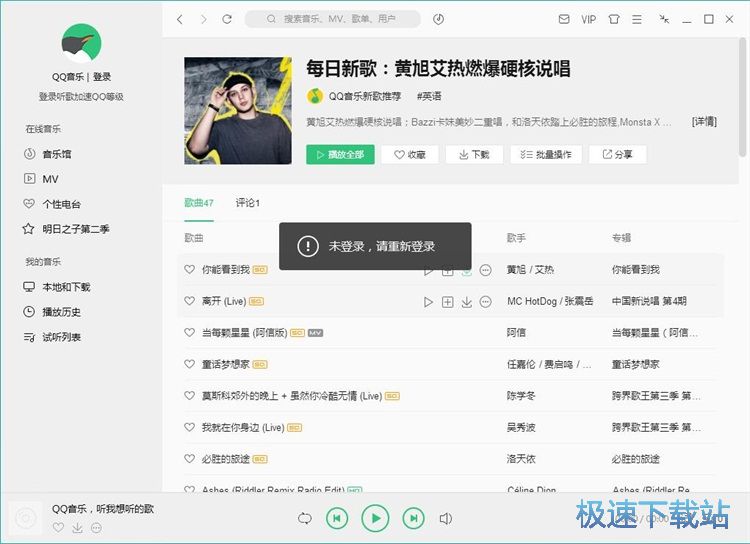The image size is (750, 544).
Task: Click the 收藏 favorite button
Action: coord(410,155)
